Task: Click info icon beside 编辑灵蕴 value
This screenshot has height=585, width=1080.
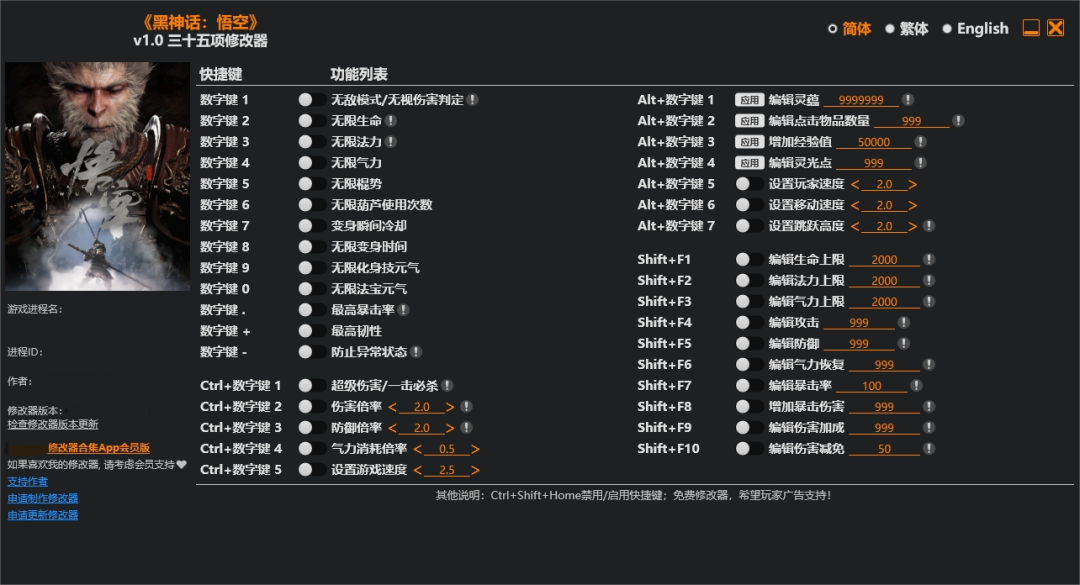Action: [x=908, y=100]
